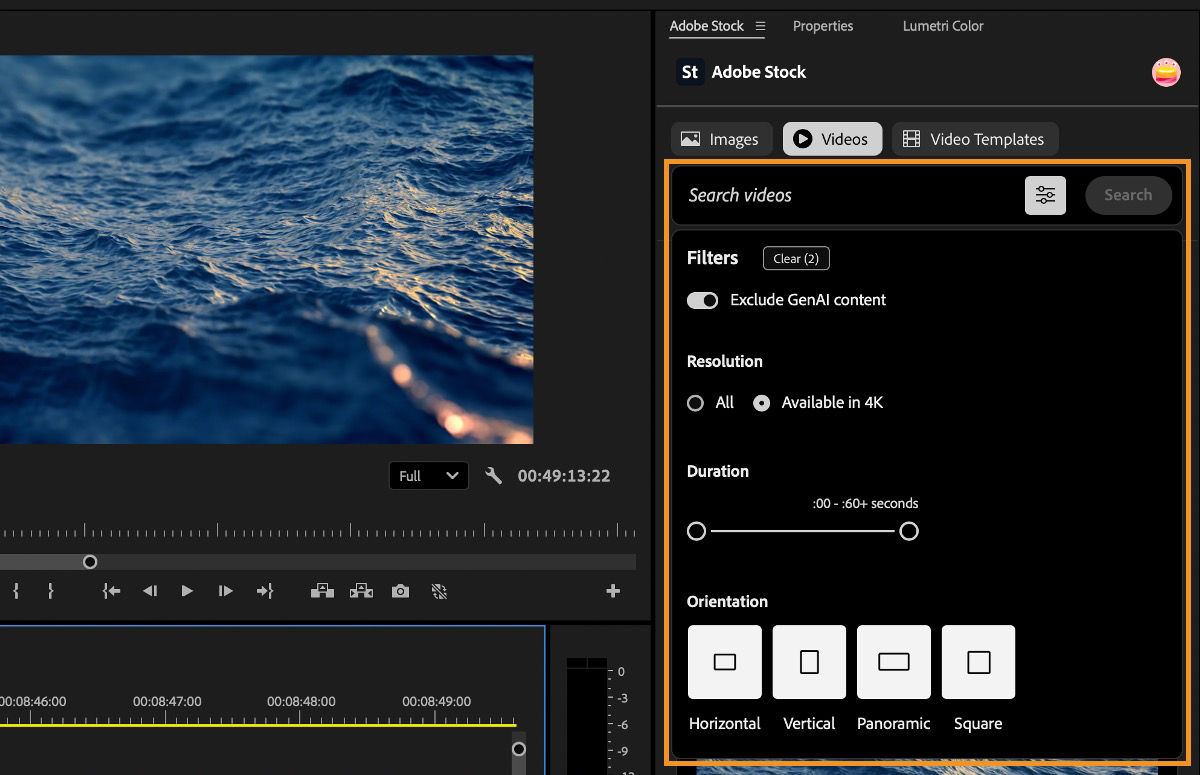Click the Lift icon in transport controls
This screenshot has width=1200, height=775.
[322, 591]
